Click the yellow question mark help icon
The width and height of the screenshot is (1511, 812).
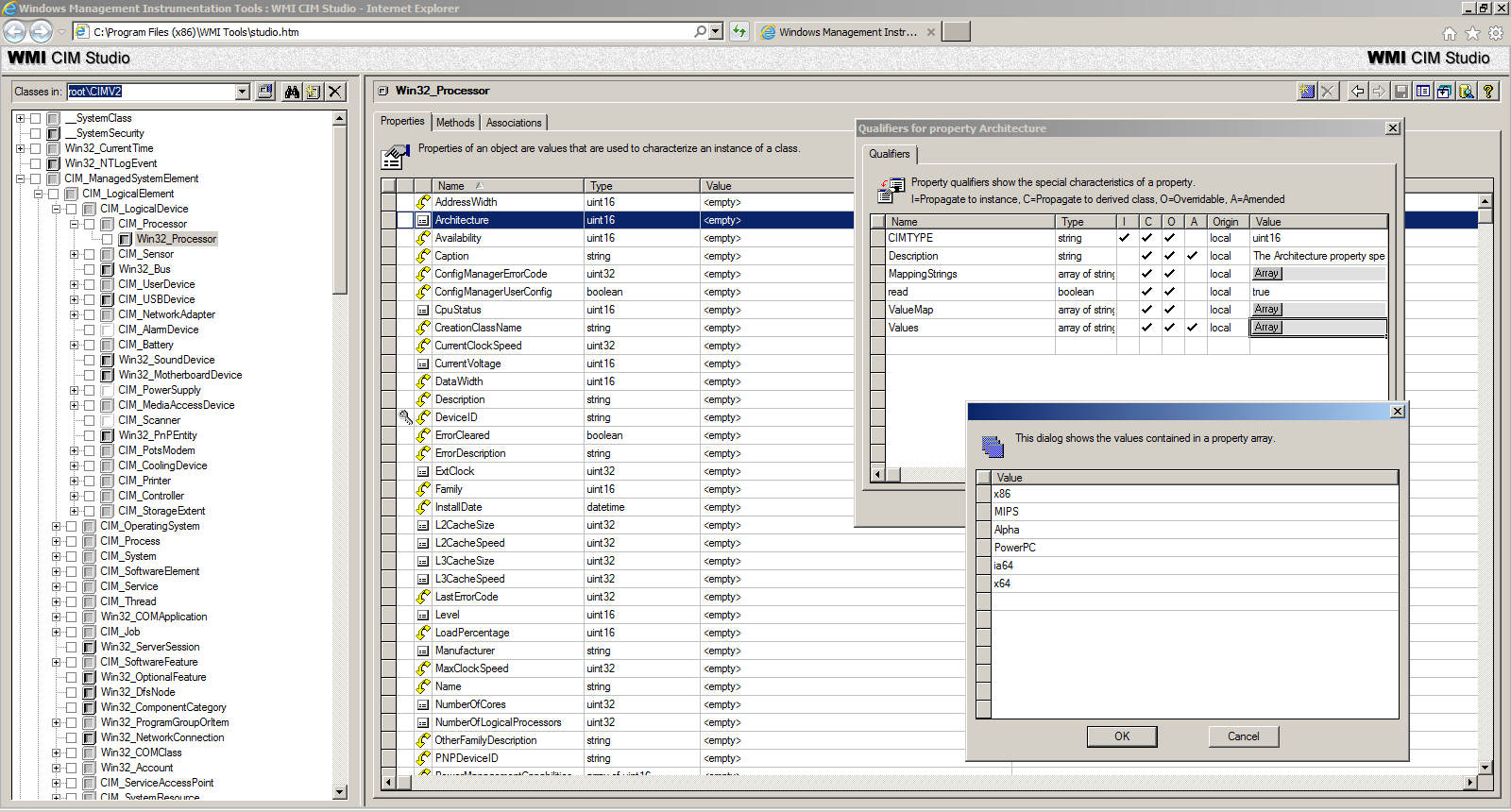point(1488,92)
